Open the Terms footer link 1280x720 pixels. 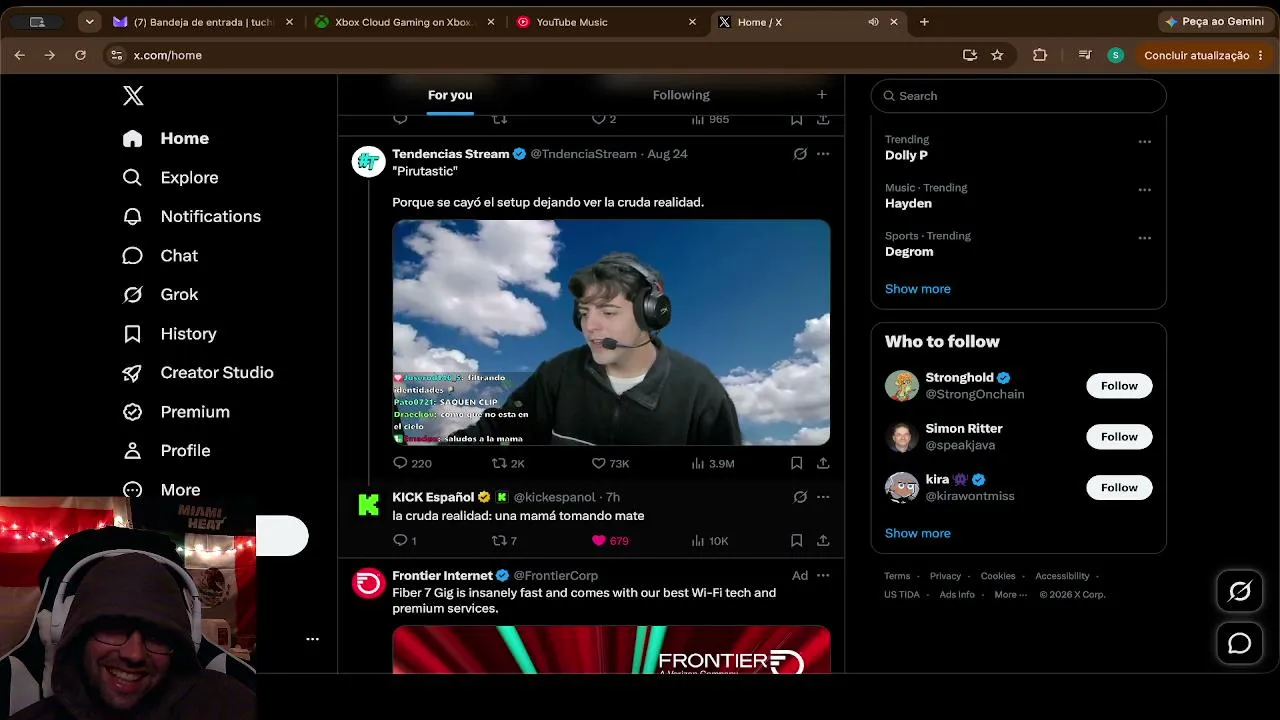coord(897,576)
